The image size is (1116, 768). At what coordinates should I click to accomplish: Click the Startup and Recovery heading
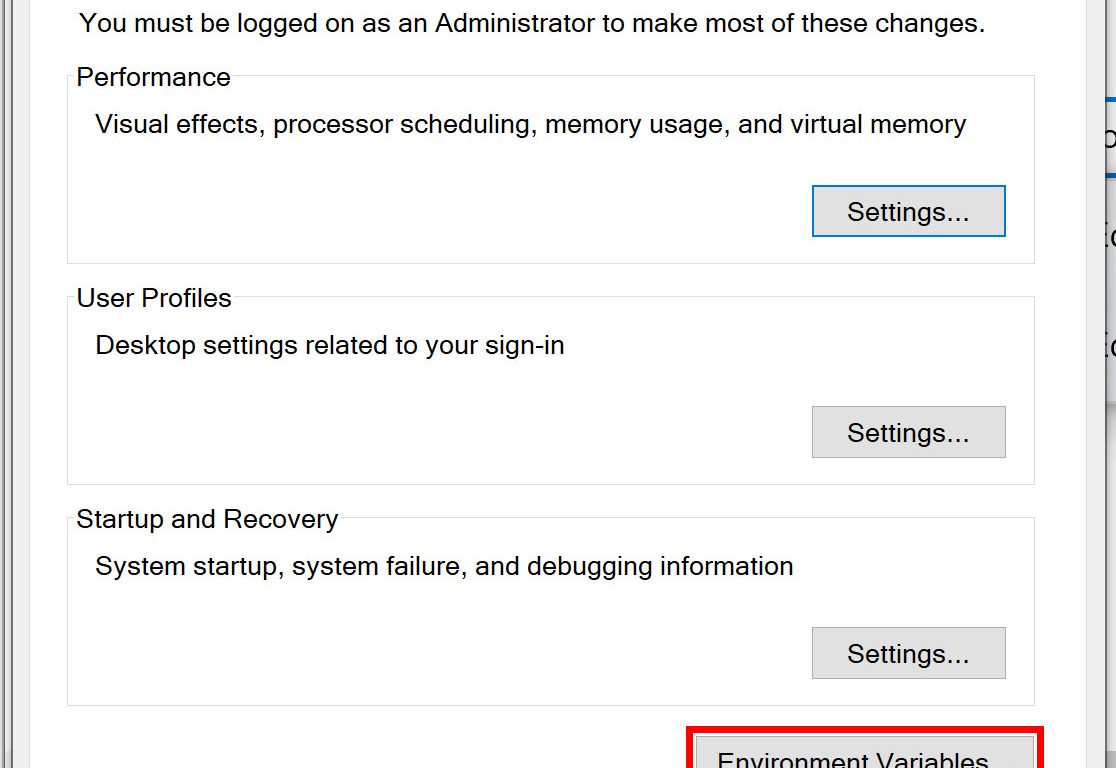click(x=207, y=519)
